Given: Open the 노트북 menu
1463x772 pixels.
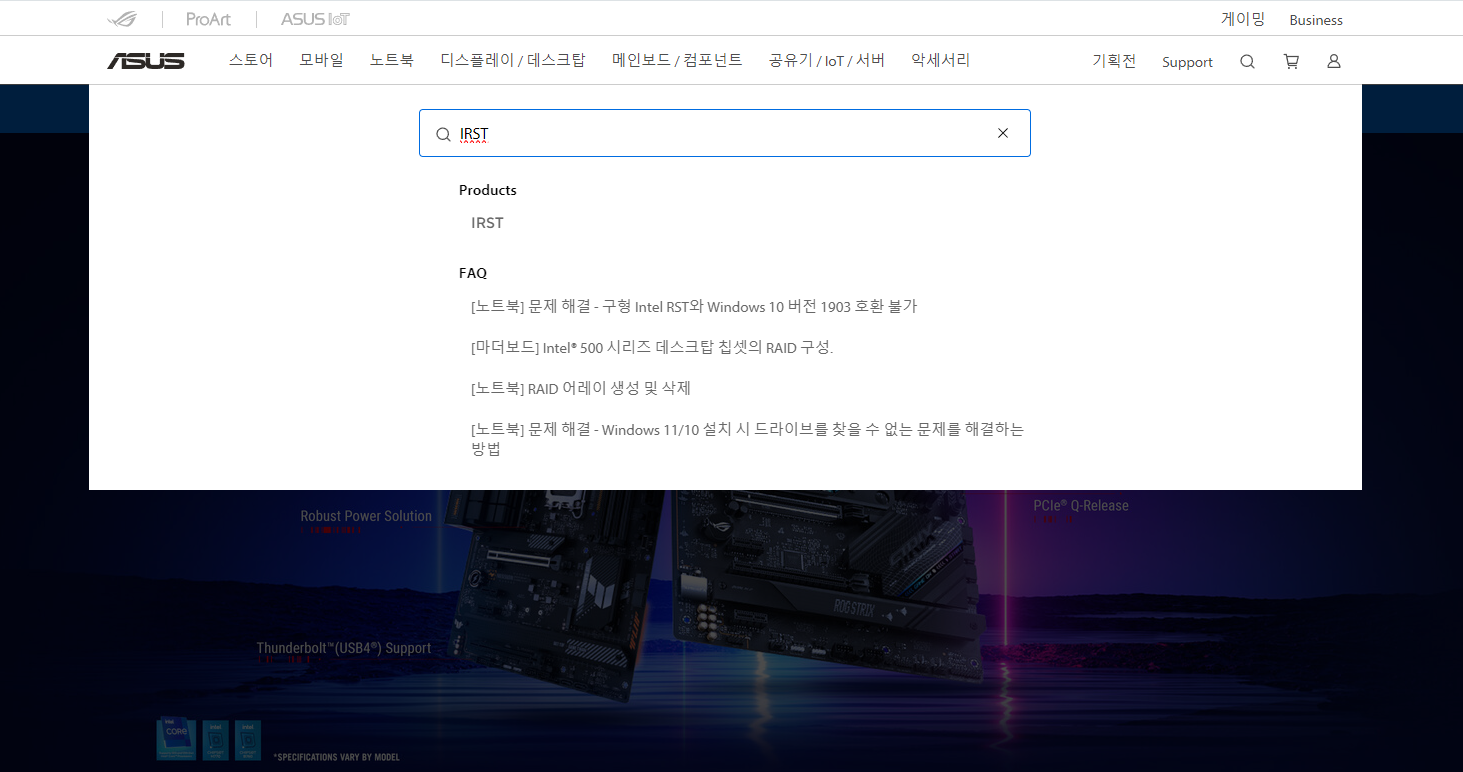Looking at the screenshot, I should tap(391, 60).
